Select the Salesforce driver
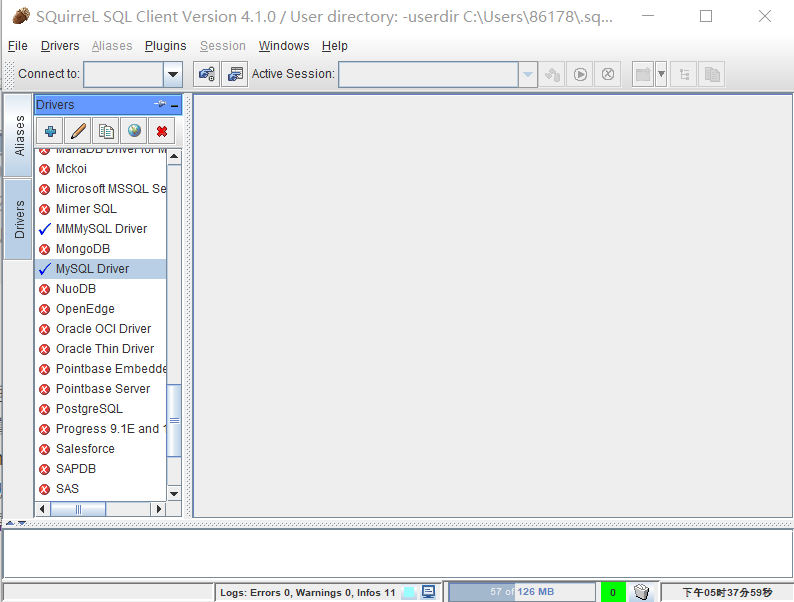Screen dimensions: 794x602 (101, 449)
